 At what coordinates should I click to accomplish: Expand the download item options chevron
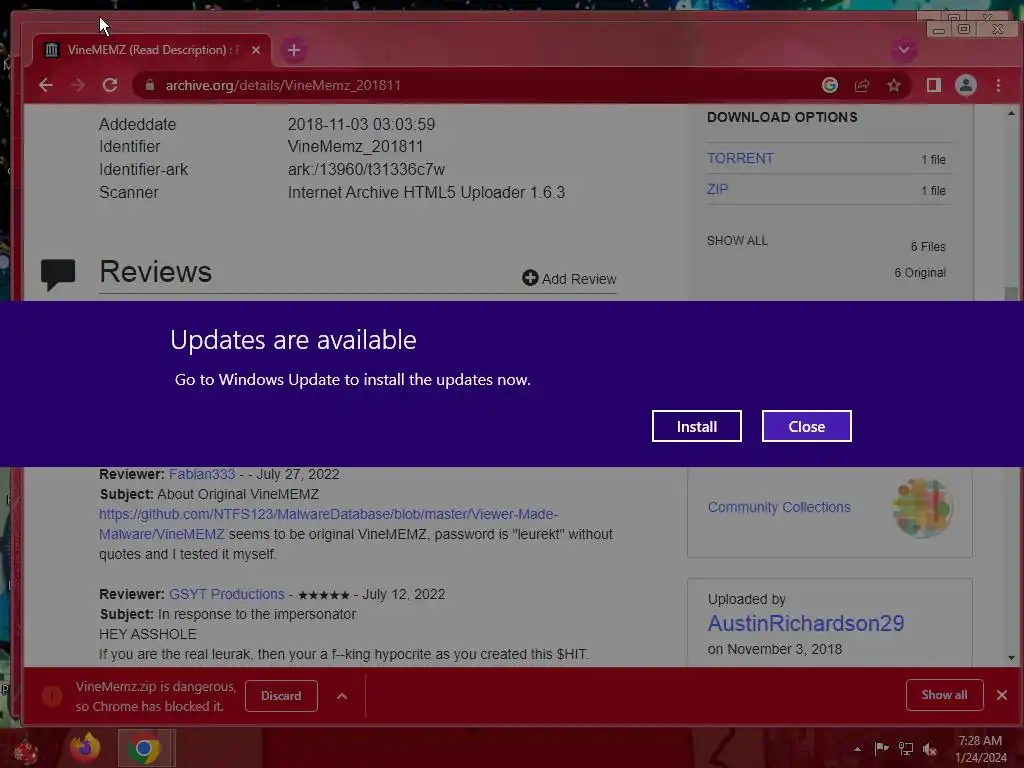(342, 696)
